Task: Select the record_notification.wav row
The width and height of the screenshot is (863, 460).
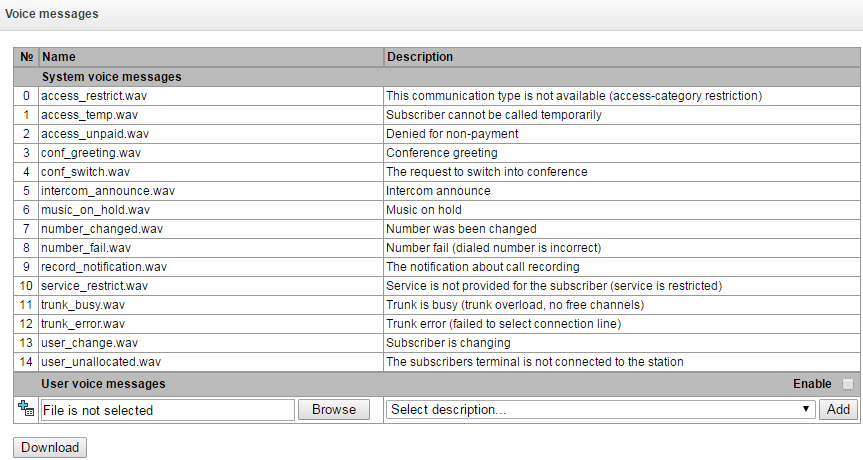Action: point(104,267)
